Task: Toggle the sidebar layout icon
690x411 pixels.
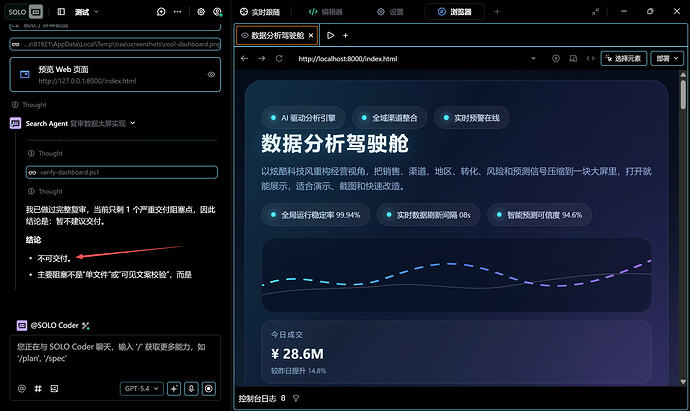Action: click(x=61, y=12)
